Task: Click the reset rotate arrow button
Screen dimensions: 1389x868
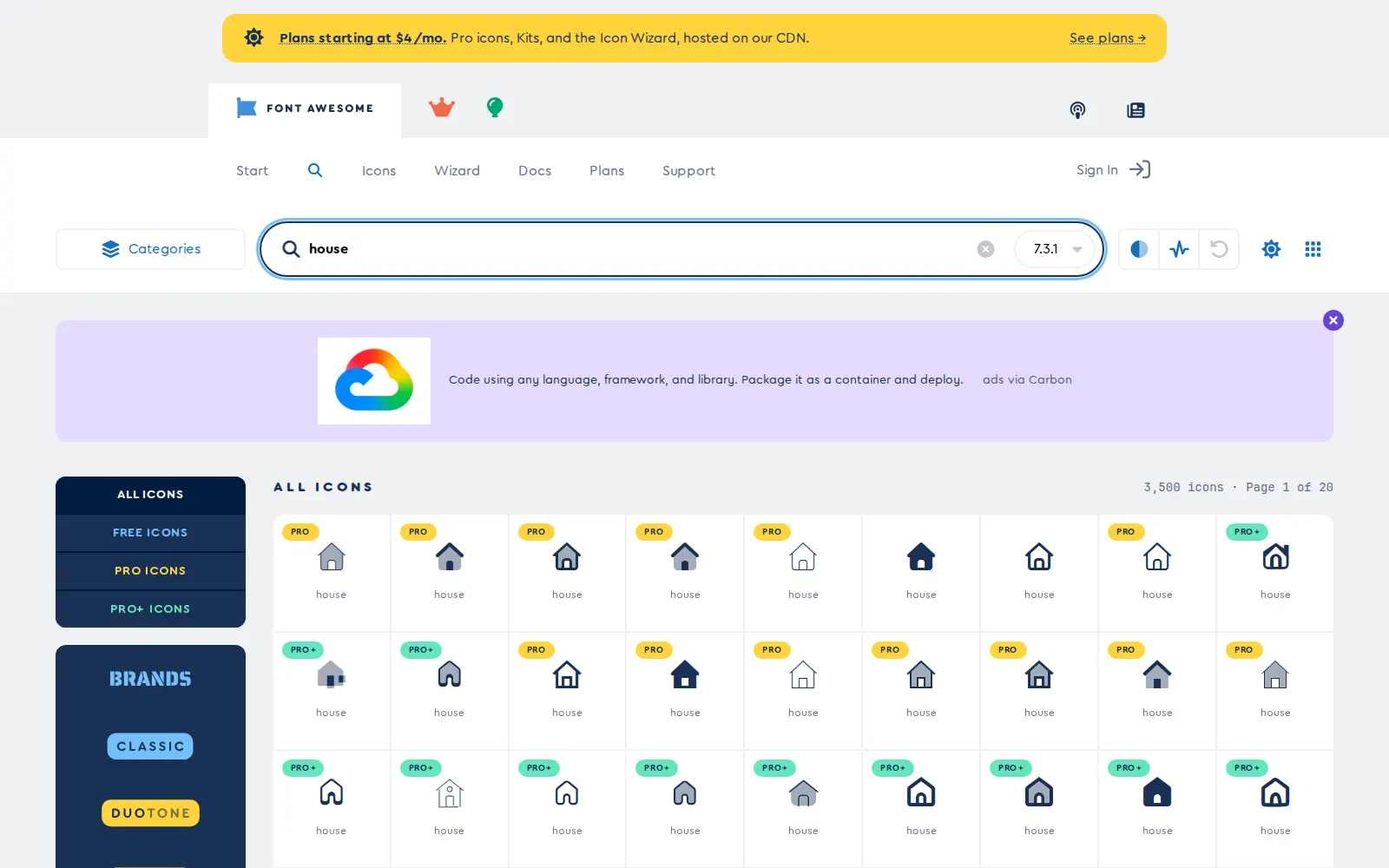Action: tap(1219, 249)
